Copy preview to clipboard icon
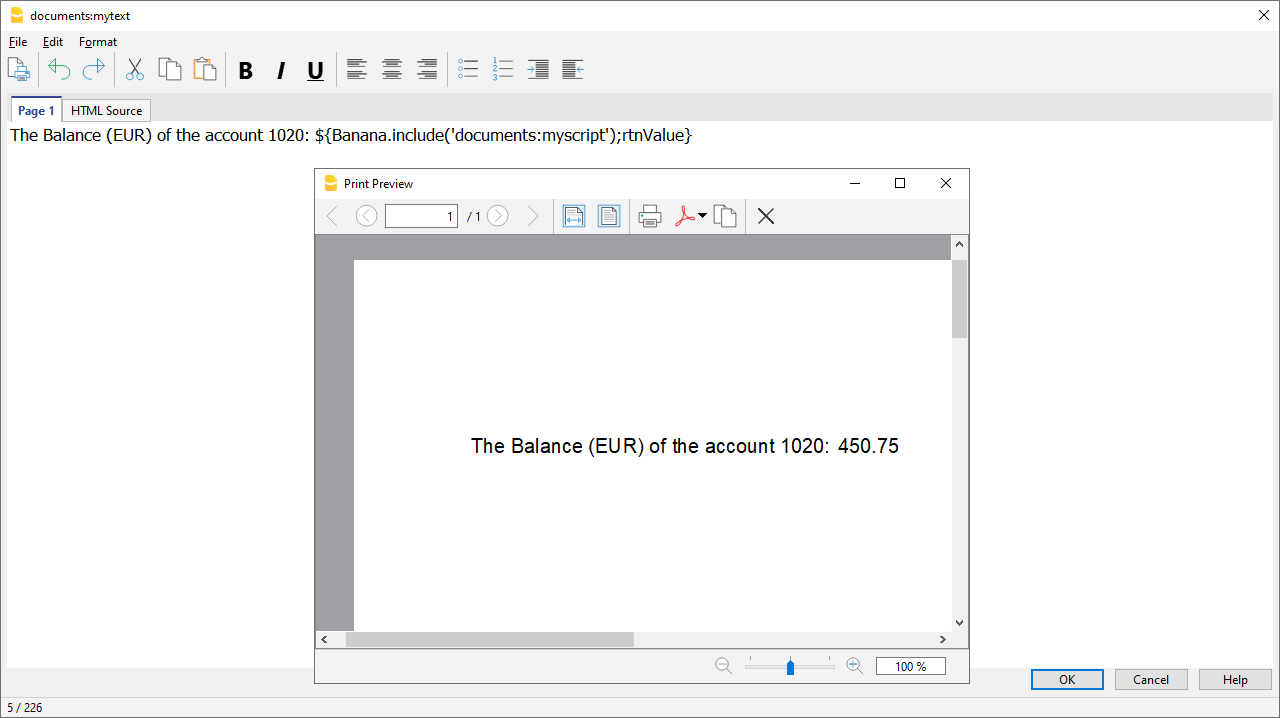1280x718 pixels. [725, 216]
